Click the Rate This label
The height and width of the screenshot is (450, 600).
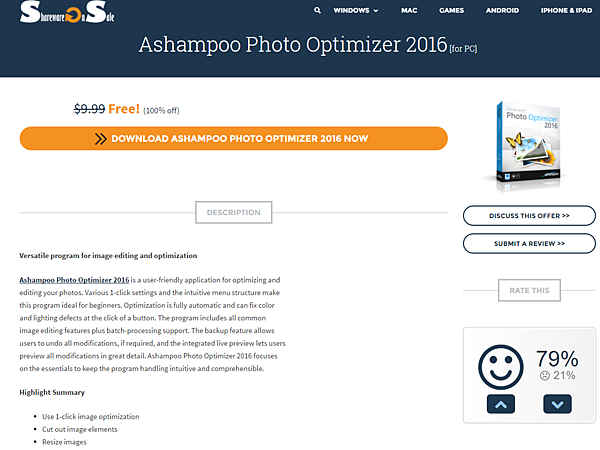click(x=529, y=290)
